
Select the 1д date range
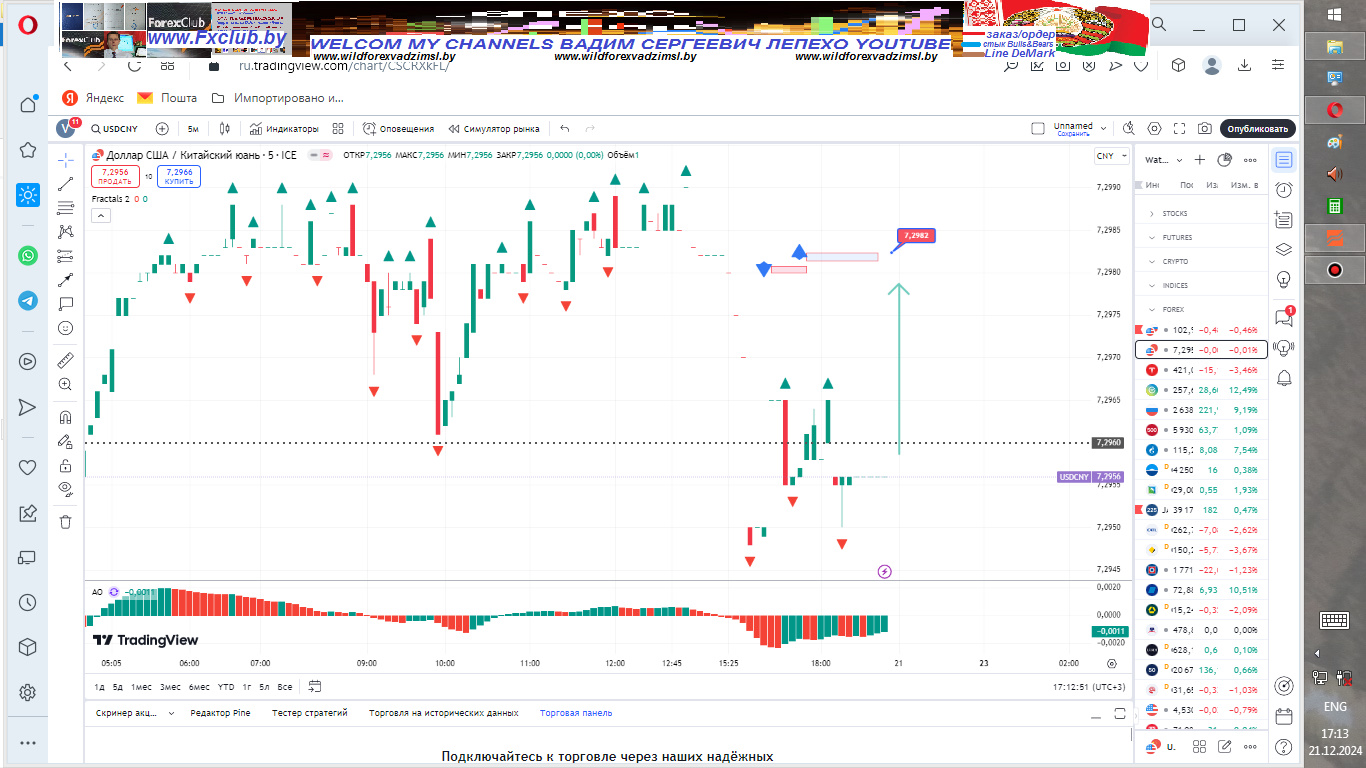point(100,687)
